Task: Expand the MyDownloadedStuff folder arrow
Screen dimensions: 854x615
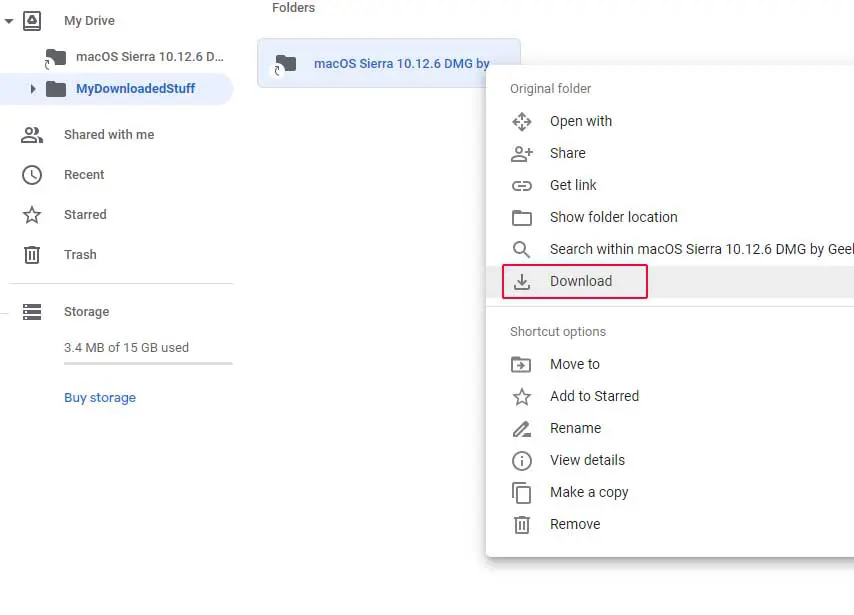Action: coord(33,89)
